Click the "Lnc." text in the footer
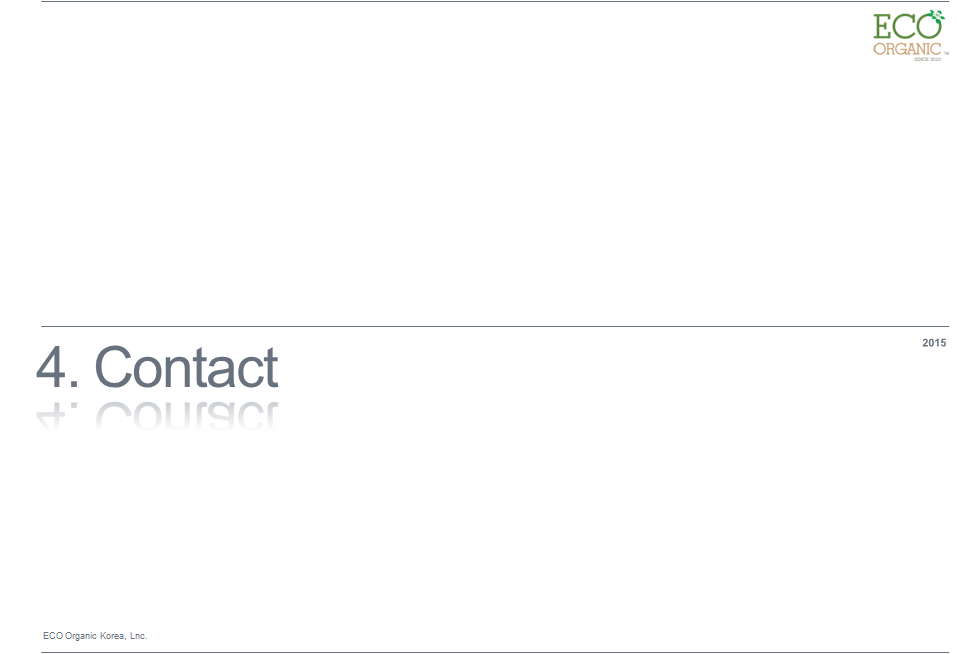The width and height of the screenshot is (957, 654). (139, 636)
